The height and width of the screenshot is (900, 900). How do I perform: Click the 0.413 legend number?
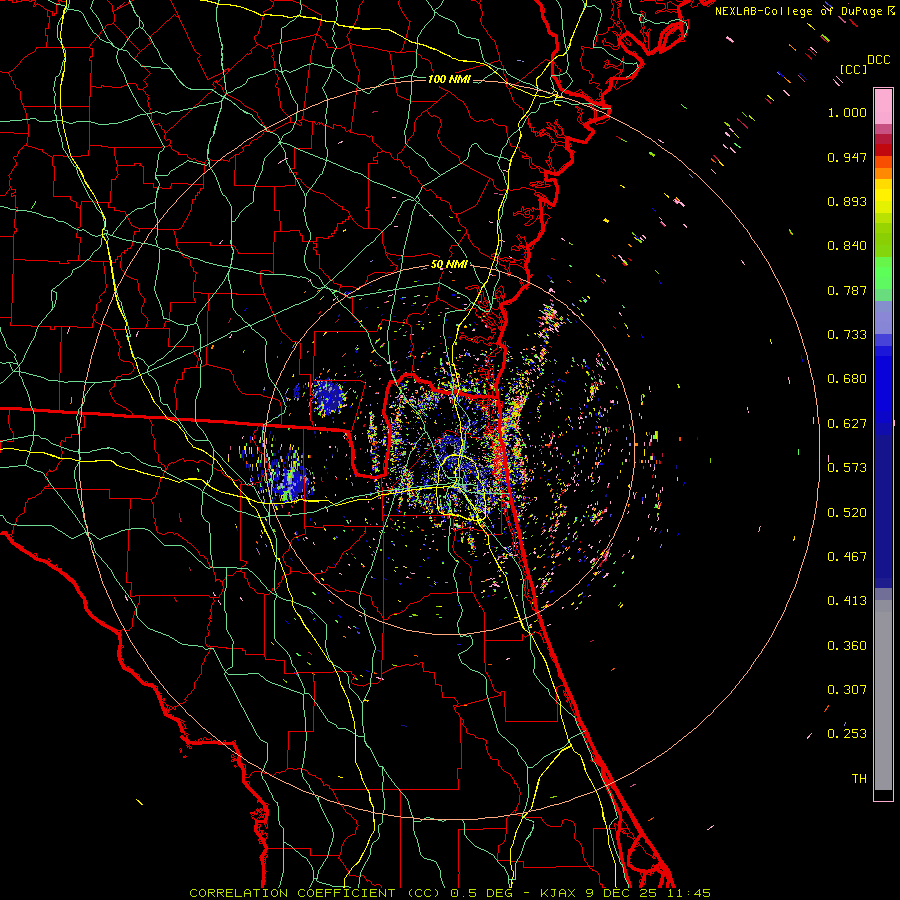pyautogui.click(x=847, y=601)
